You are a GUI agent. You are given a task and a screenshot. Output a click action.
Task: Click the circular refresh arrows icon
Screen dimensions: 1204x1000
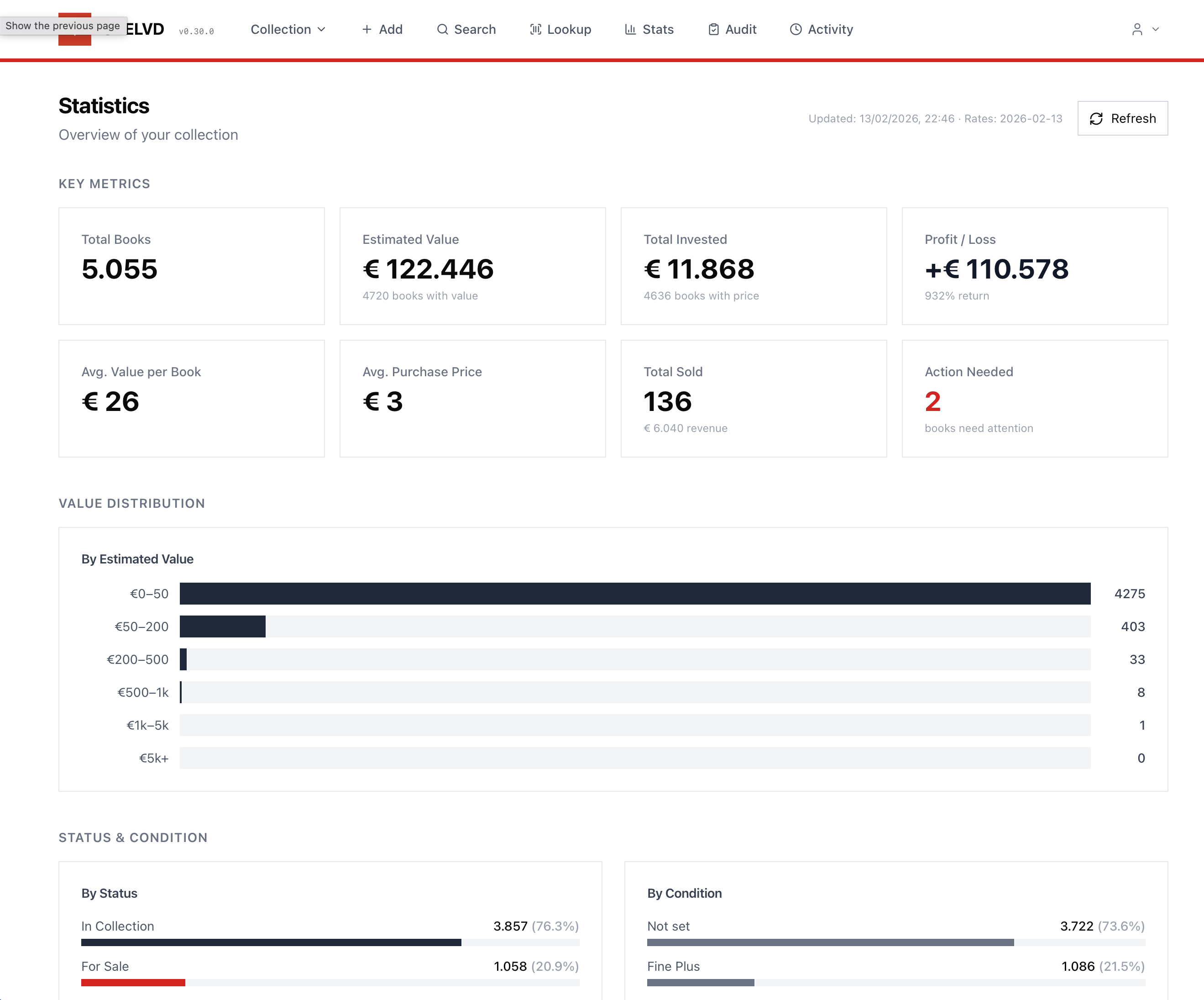click(1097, 119)
